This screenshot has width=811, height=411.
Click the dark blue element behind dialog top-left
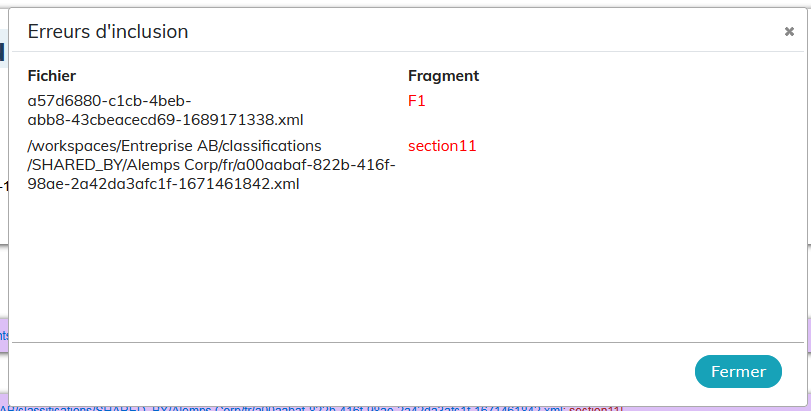point(3,52)
